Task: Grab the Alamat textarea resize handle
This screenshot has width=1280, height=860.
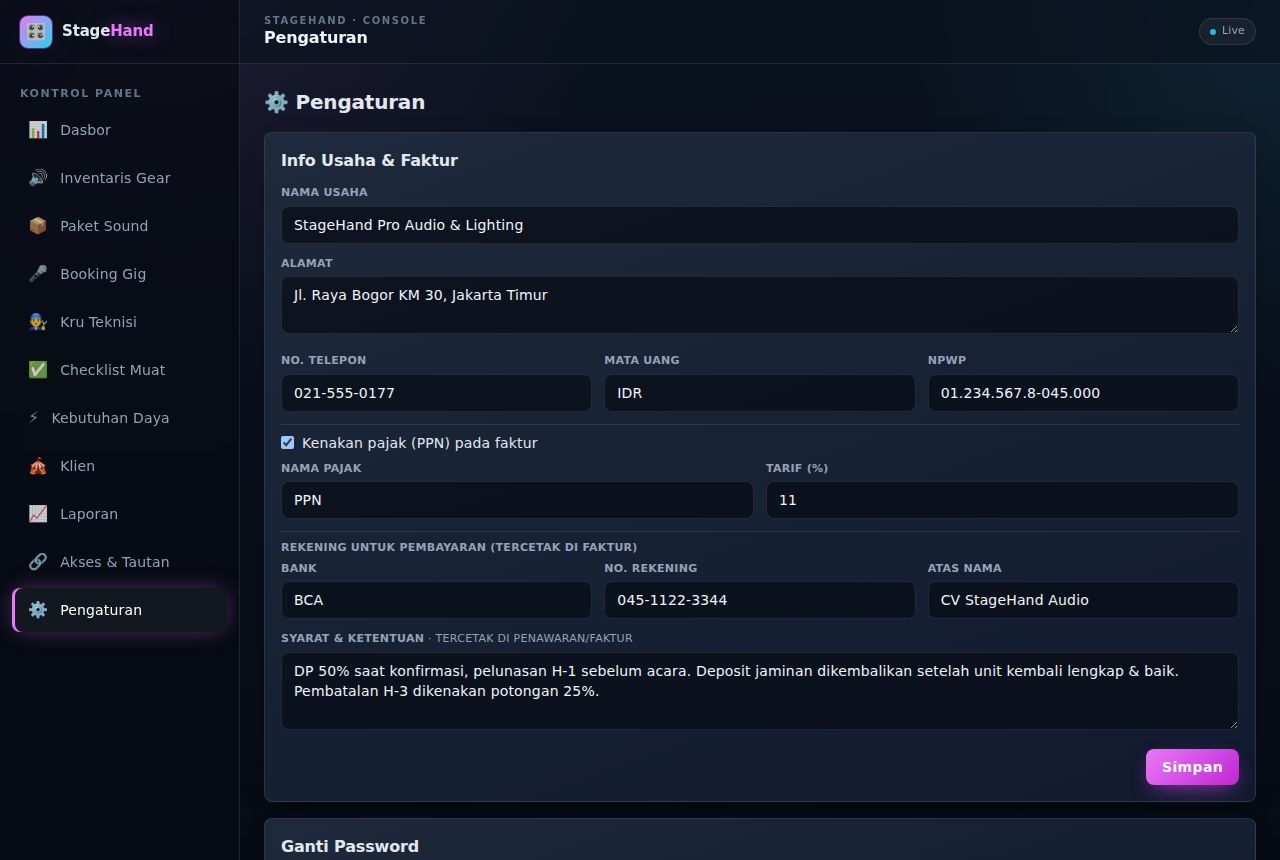Action: [x=1232, y=327]
